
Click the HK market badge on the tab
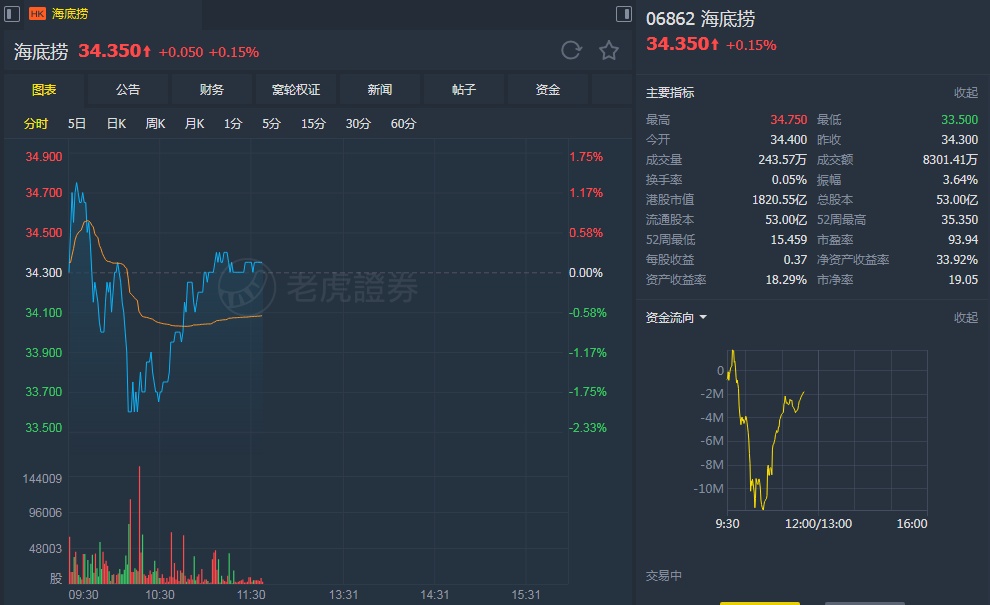coord(37,14)
